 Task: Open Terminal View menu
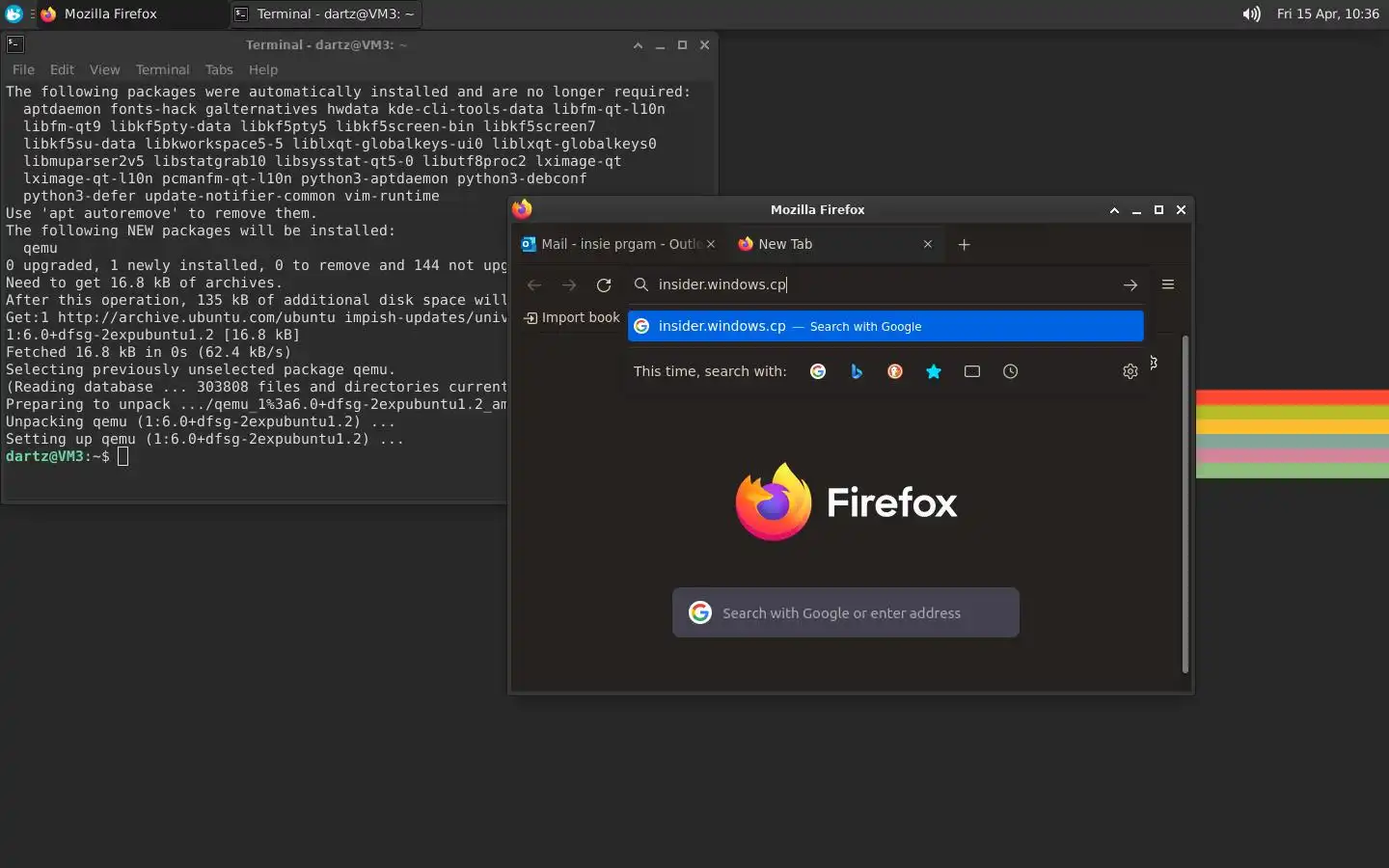tap(104, 69)
